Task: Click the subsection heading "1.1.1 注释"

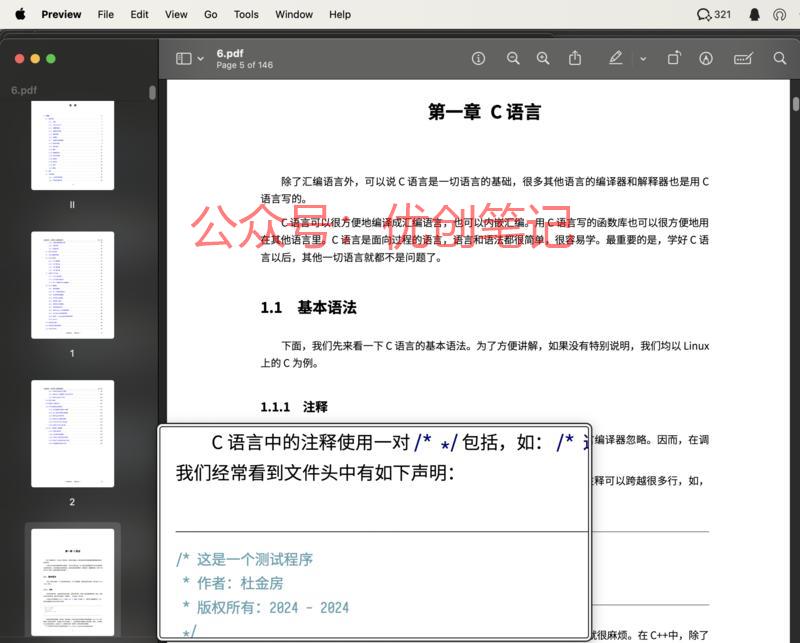Action: (294, 407)
